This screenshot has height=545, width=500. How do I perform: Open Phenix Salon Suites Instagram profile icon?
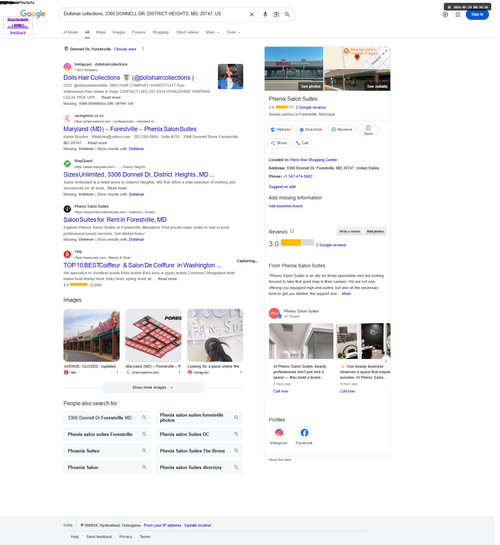point(279,433)
